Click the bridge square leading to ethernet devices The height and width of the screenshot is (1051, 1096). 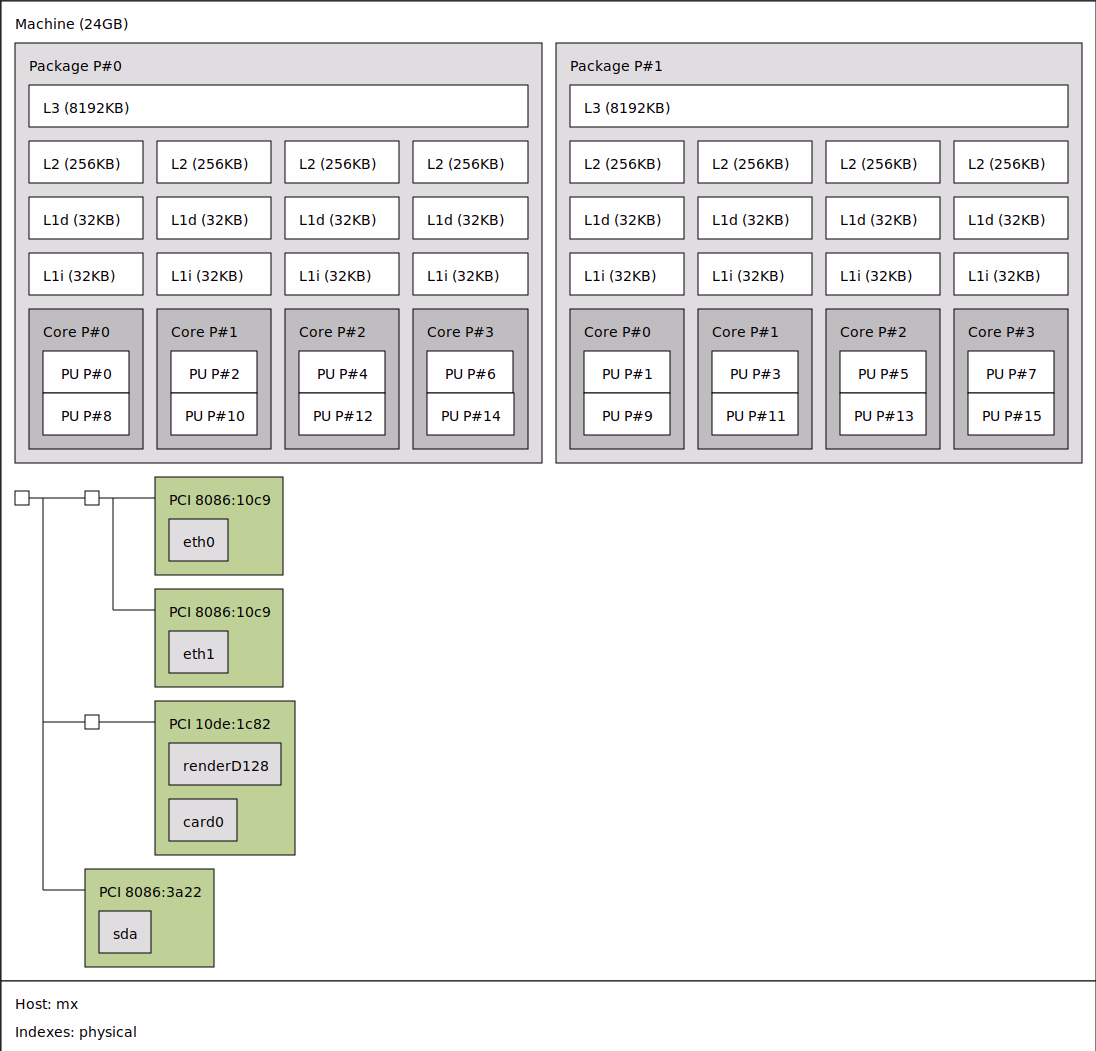92,498
